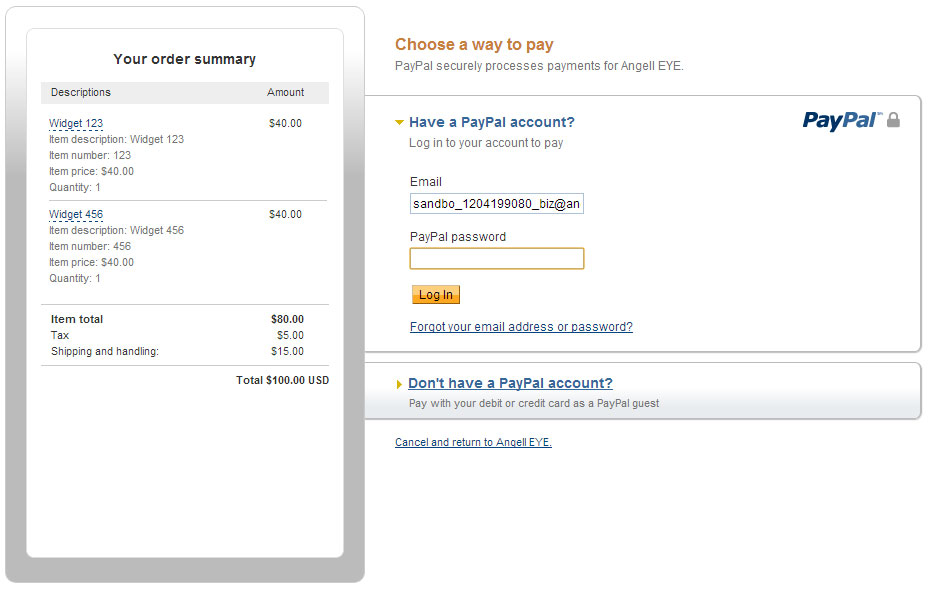Click 'Pay with your debit or credit card' text
This screenshot has width=935, height=594.
click(534, 404)
